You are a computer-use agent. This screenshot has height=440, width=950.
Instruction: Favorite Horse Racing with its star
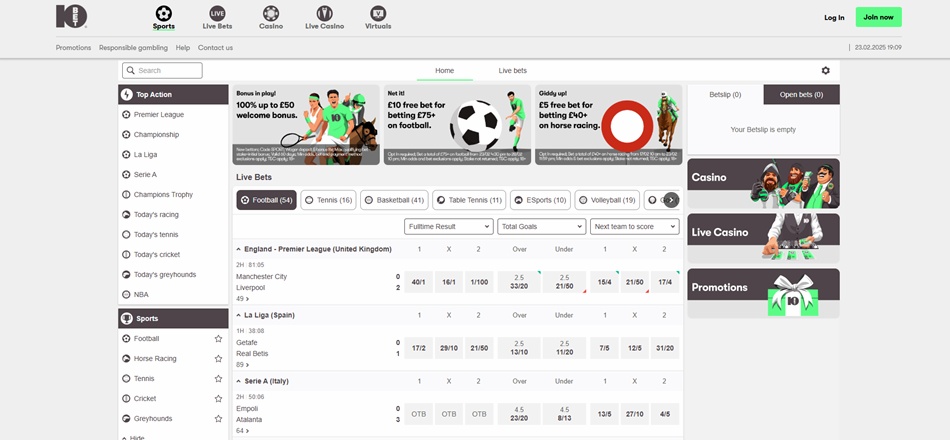click(x=218, y=359)
